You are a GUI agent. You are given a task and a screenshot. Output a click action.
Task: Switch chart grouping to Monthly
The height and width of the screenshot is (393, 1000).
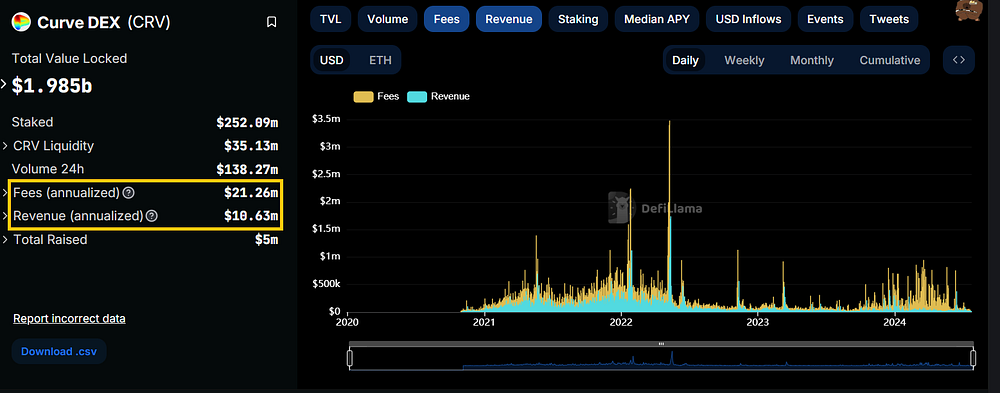(812, 61)
